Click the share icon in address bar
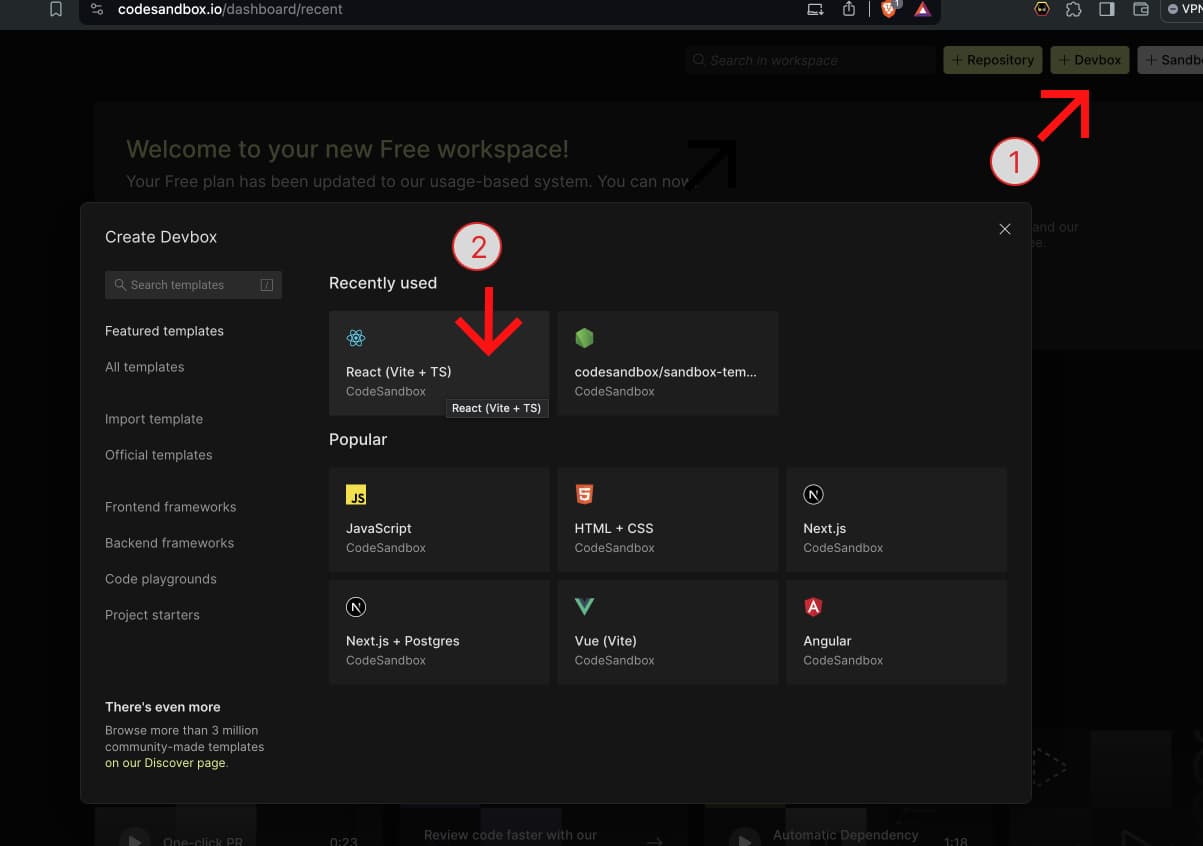1203x846 pixels. tap(849, 9)
